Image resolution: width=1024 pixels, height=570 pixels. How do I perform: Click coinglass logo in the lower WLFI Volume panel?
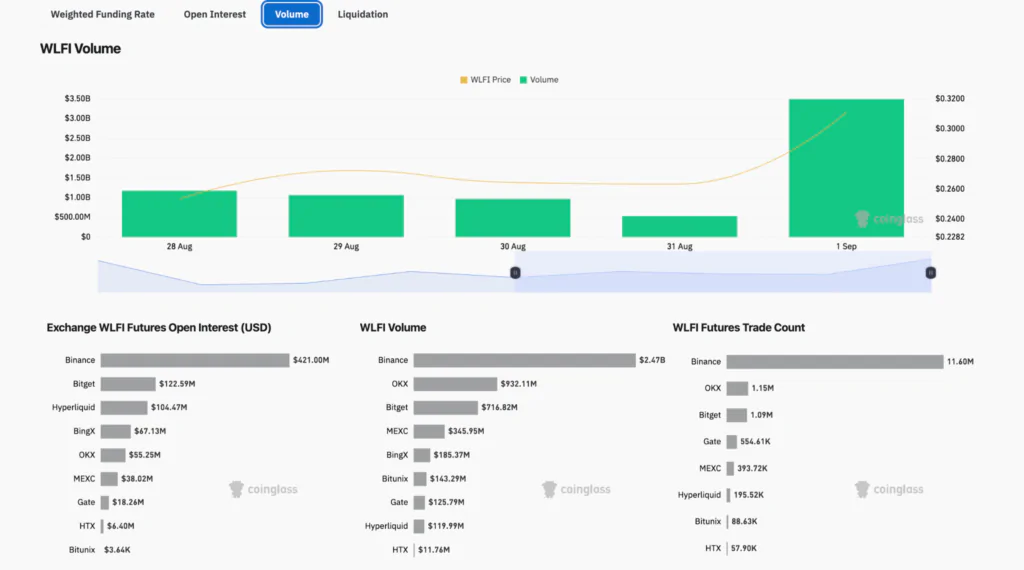coord(576,489)
